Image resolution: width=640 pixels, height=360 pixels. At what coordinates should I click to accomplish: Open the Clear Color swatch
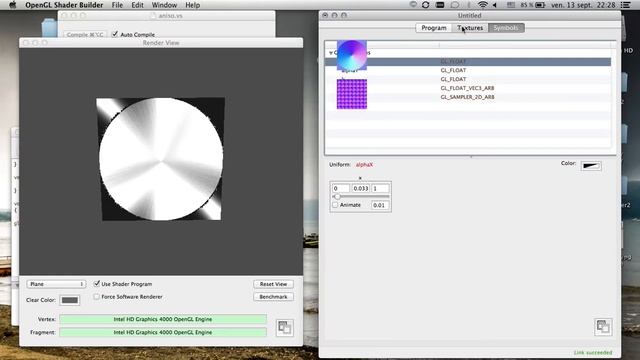coord(69,300)
